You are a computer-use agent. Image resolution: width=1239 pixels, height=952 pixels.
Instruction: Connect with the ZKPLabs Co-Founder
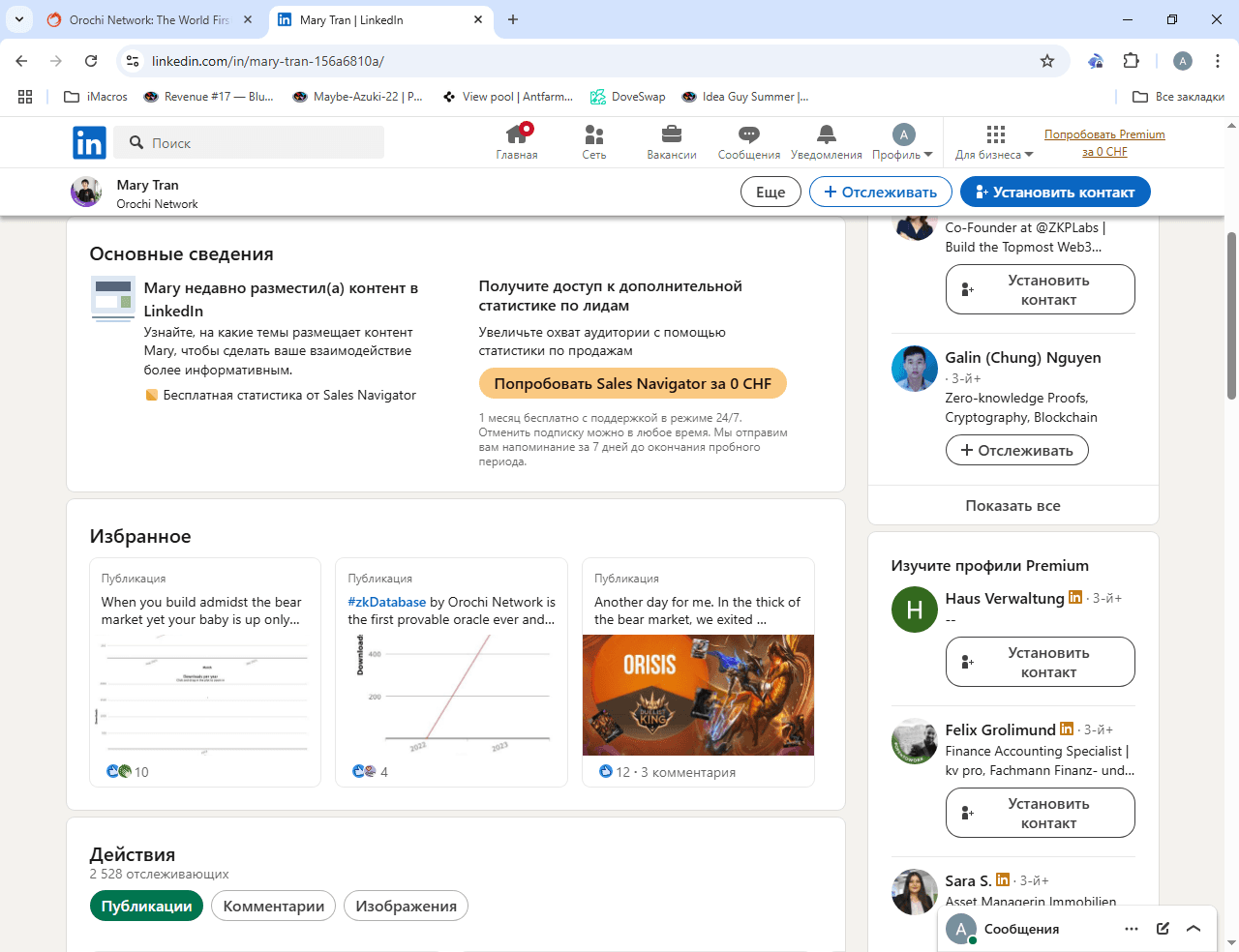coord(1040,289)
